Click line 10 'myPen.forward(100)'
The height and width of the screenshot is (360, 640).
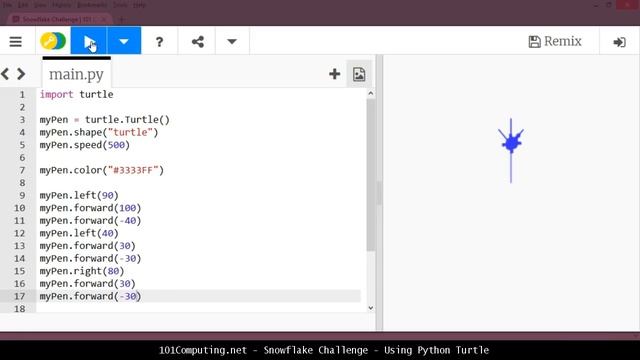[90, 208]
